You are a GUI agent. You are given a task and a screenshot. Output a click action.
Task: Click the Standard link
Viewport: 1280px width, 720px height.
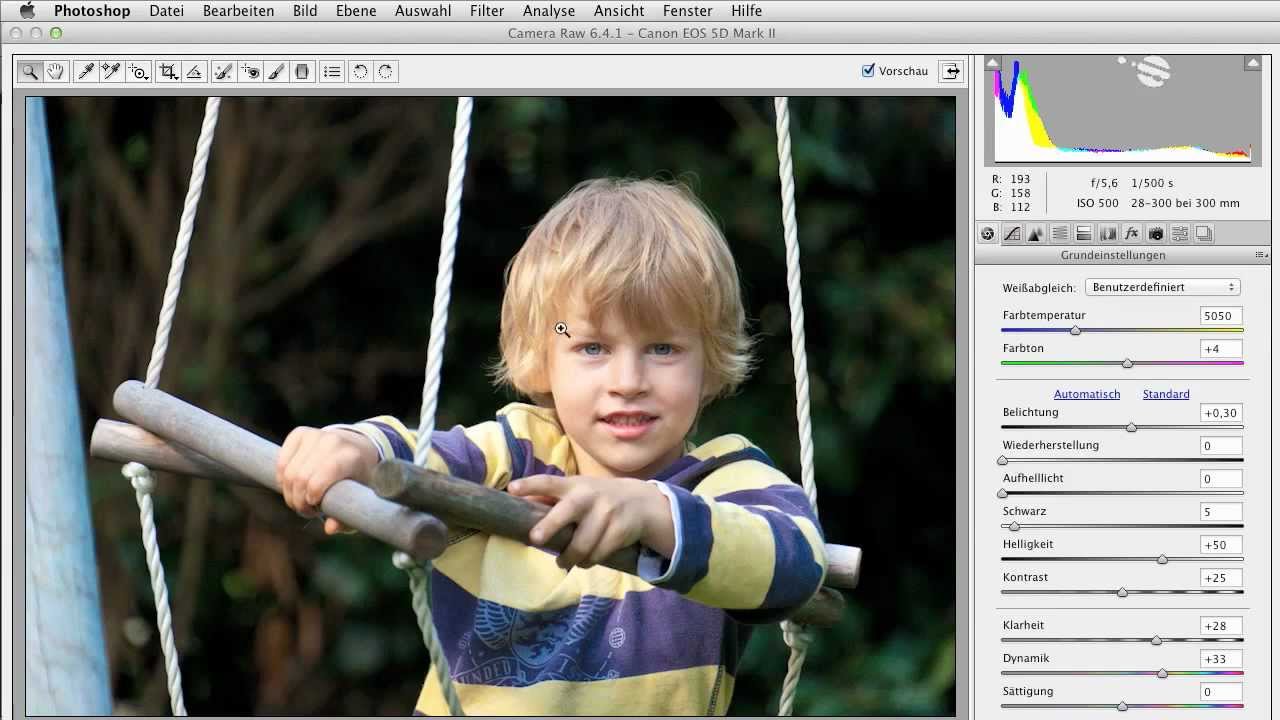point(1166,394)
